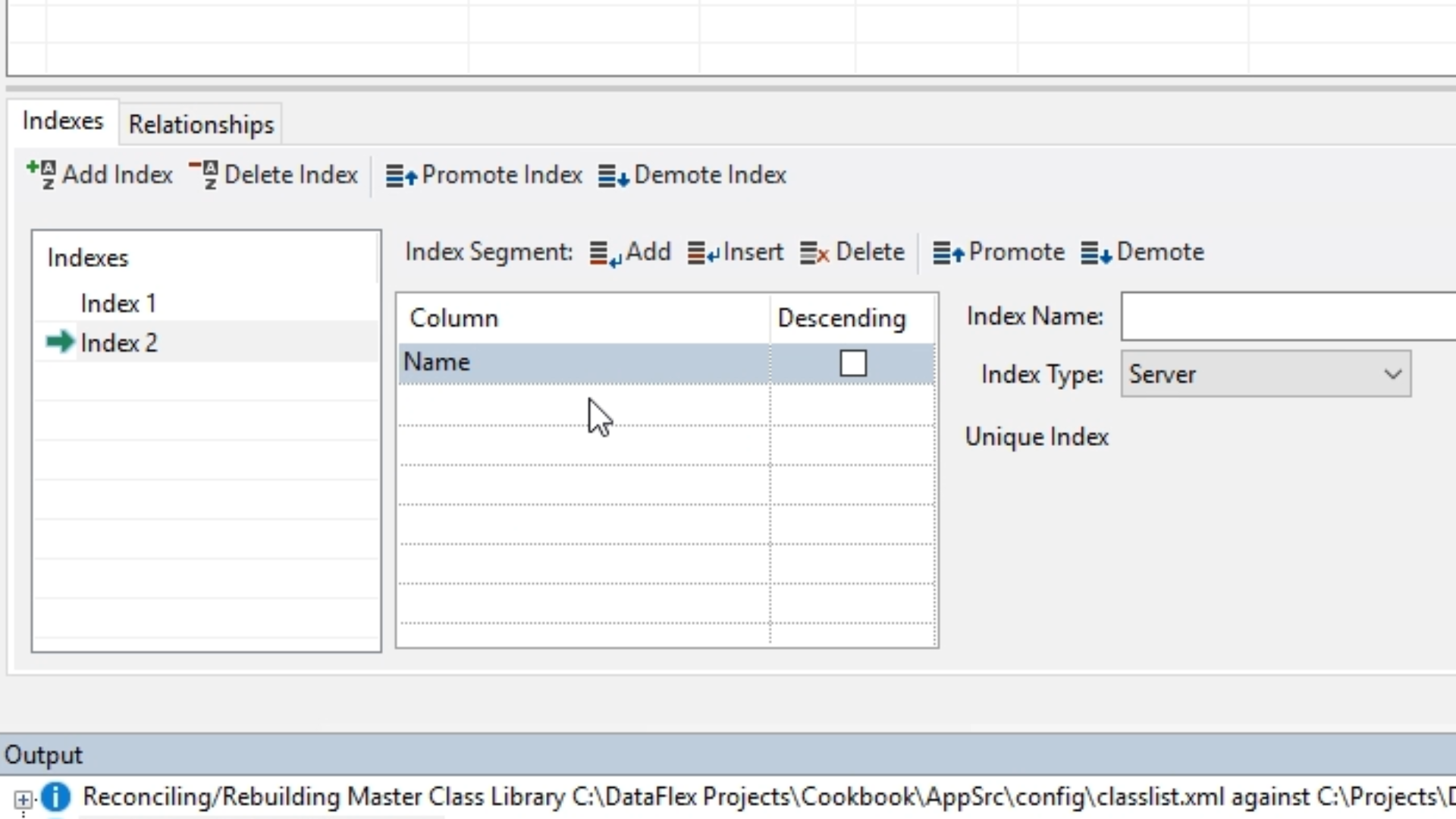
Task: Delete the selected index segment
Action: (852, 252)
